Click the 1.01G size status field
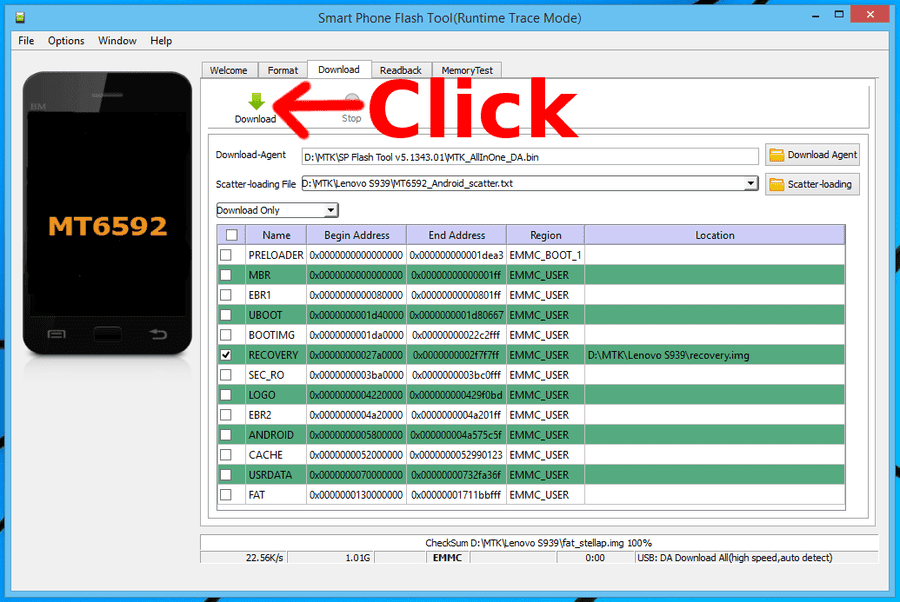Viewport: 900px width, 602px height. click(331, 557)
